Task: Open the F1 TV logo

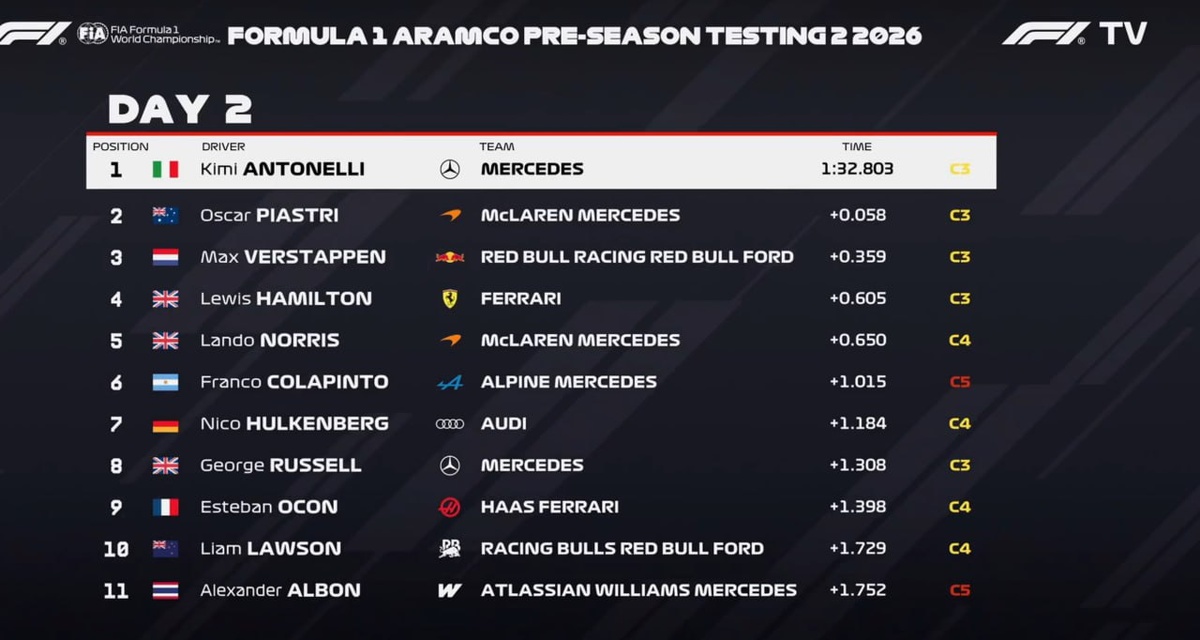Action: (1074, 34)
